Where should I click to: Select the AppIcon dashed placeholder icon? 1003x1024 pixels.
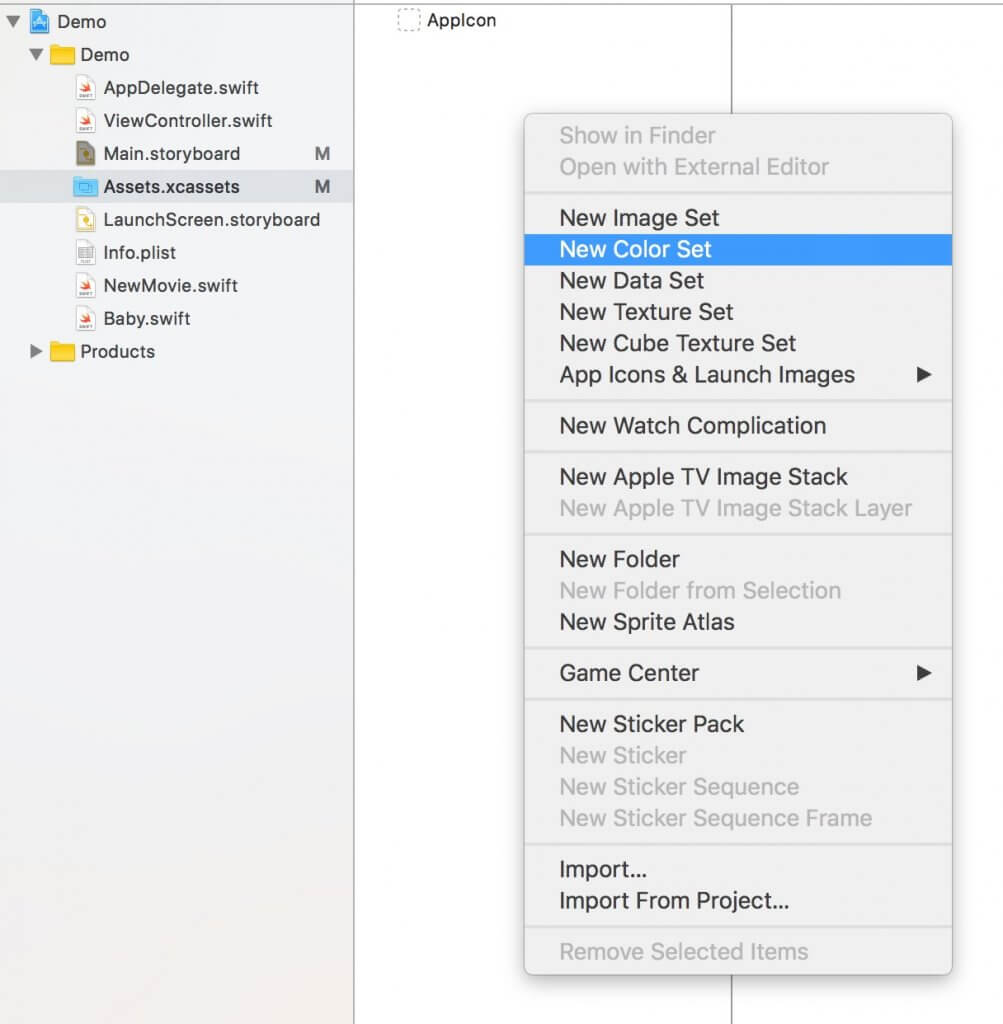[409, 20]
